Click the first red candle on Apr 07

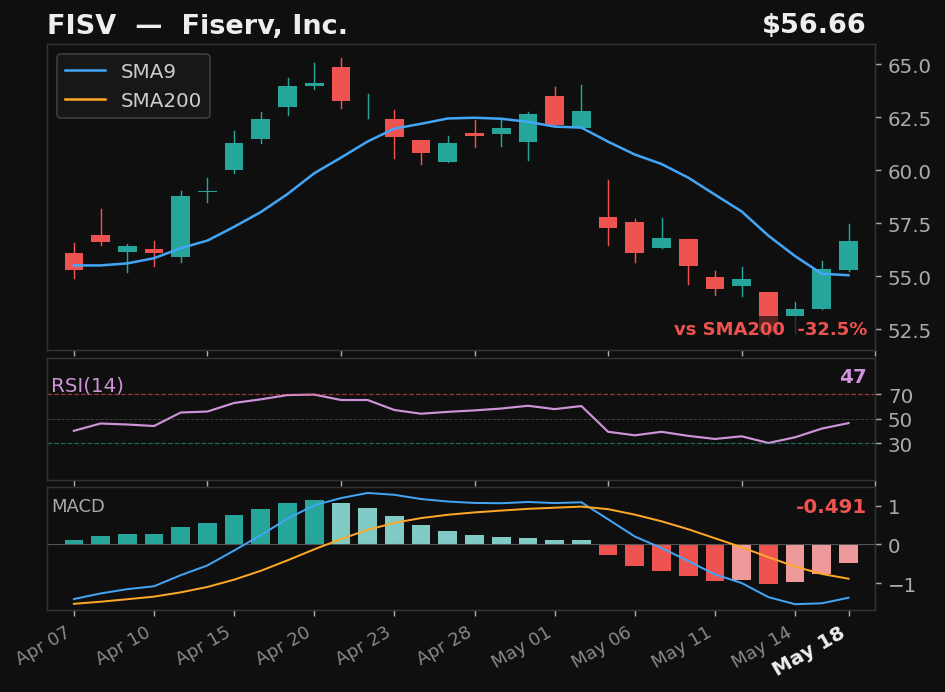[x=74, y=261]
